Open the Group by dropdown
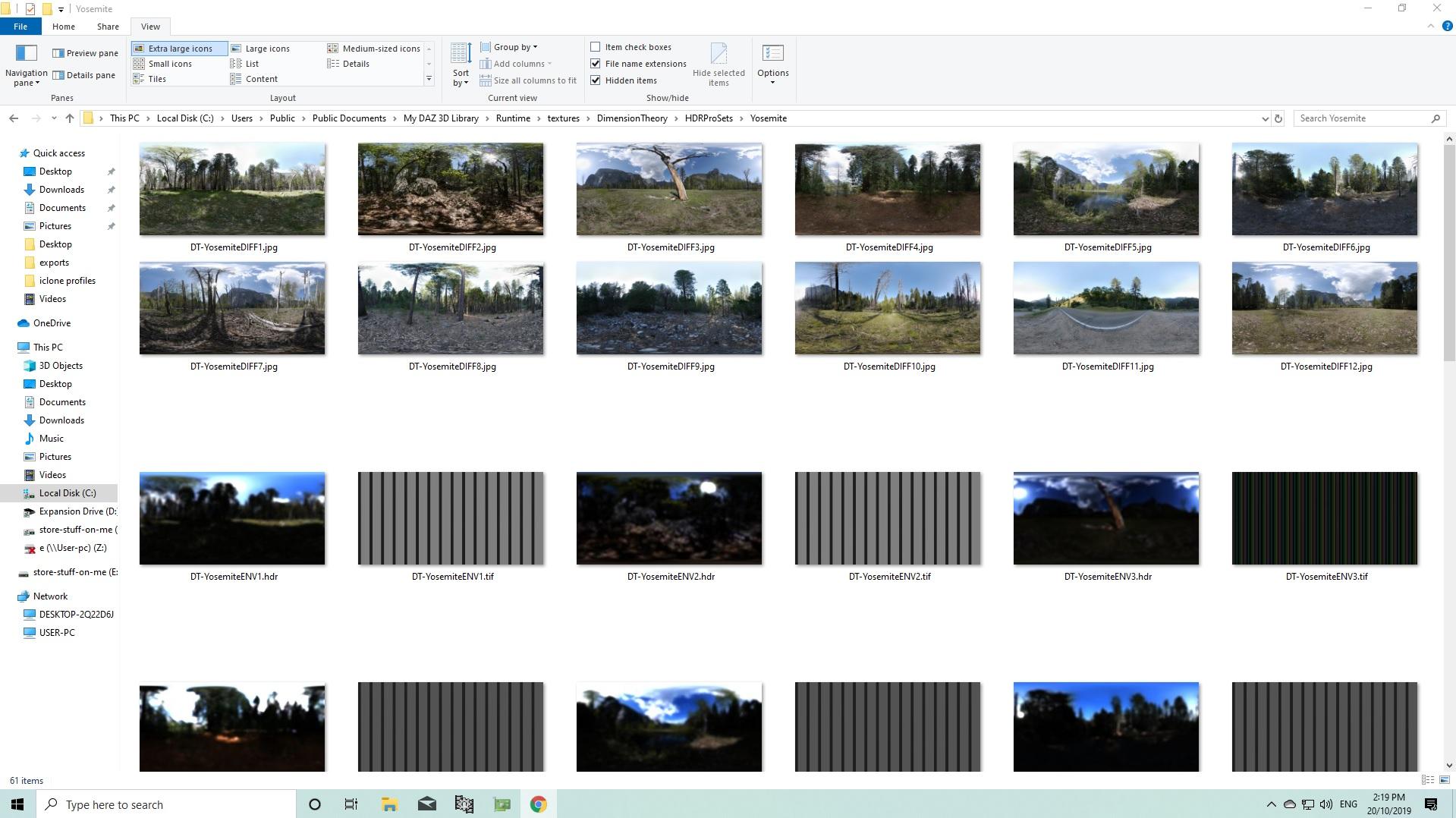1456x818 pixels. click(x=509, y=47)
